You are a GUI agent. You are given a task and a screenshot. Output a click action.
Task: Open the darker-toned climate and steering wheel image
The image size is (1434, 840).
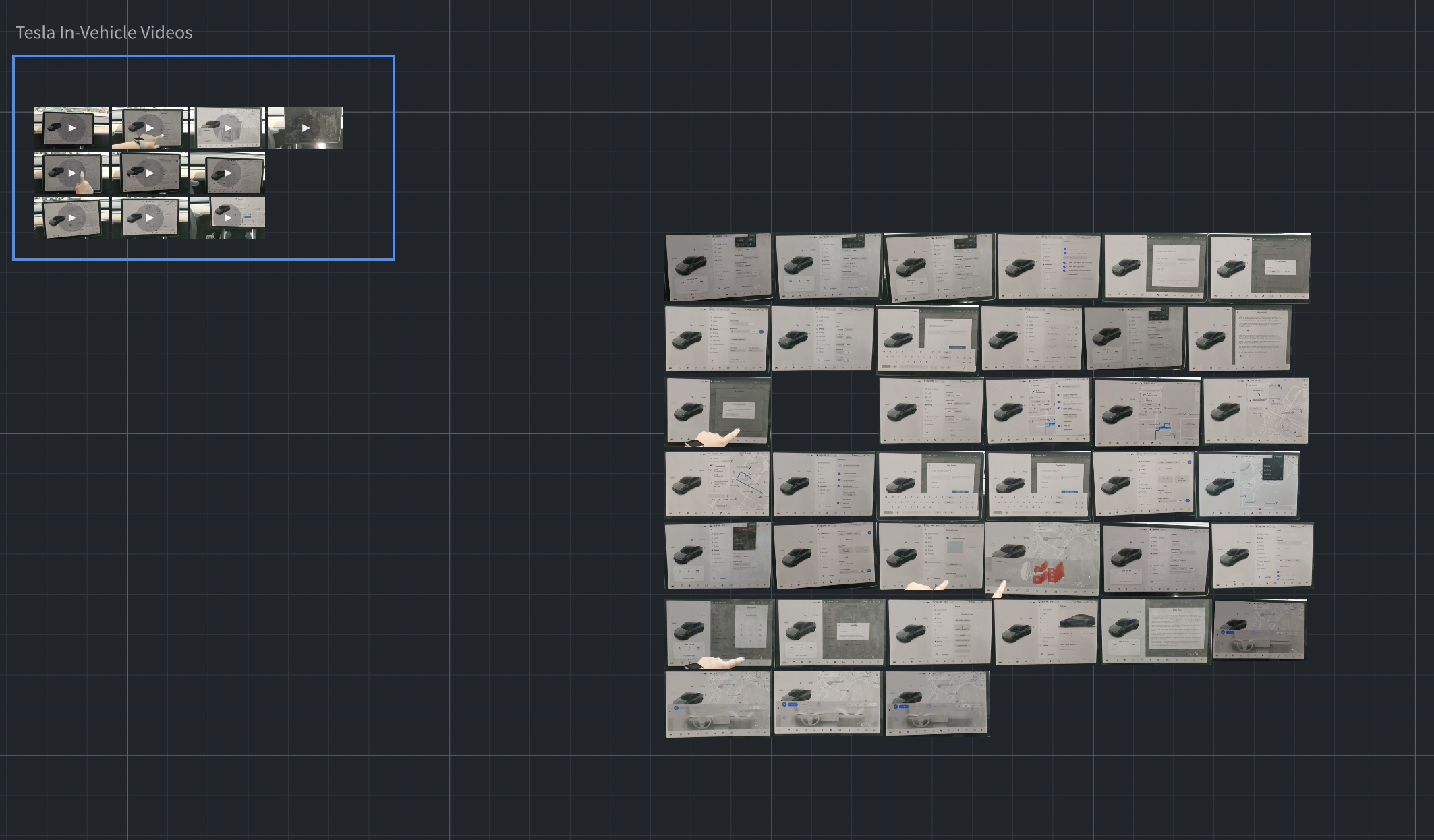pos(1259,630)
